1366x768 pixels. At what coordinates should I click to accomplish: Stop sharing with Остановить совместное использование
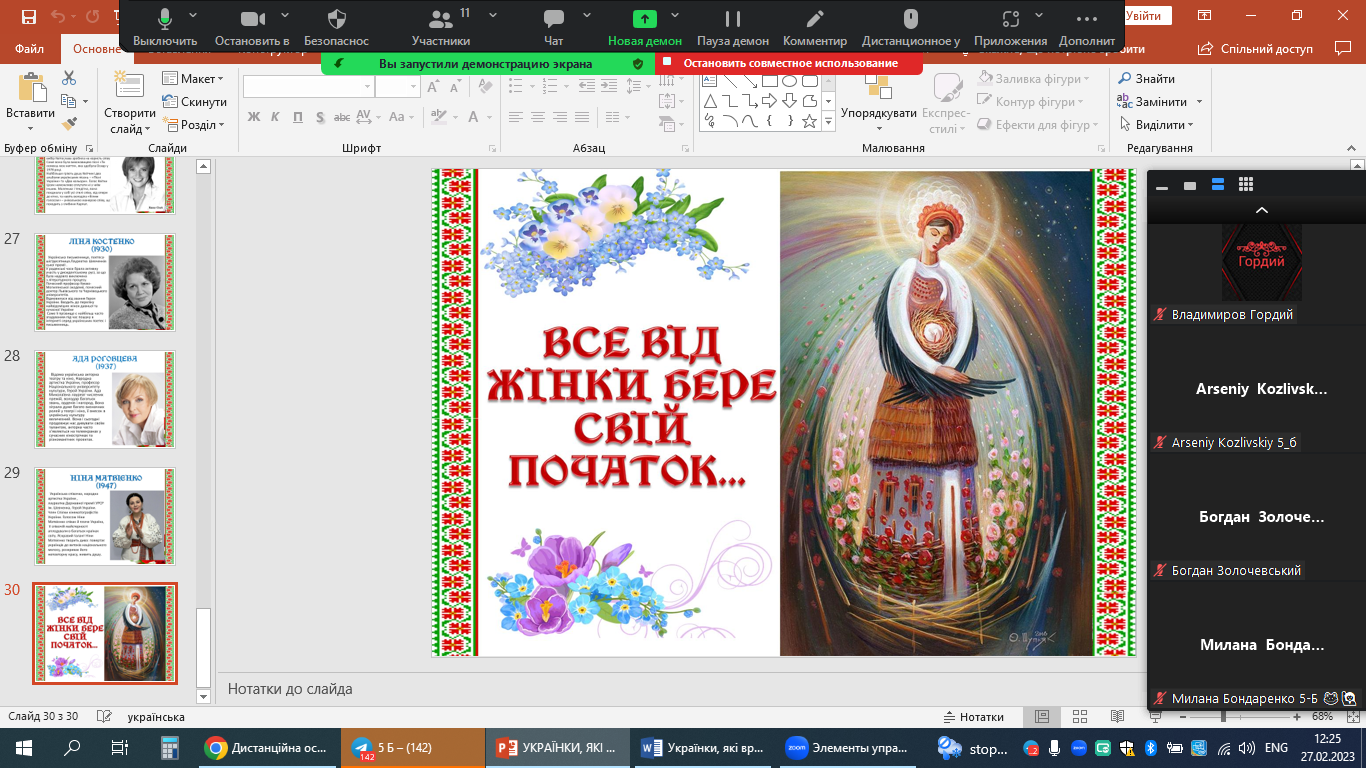789,63
